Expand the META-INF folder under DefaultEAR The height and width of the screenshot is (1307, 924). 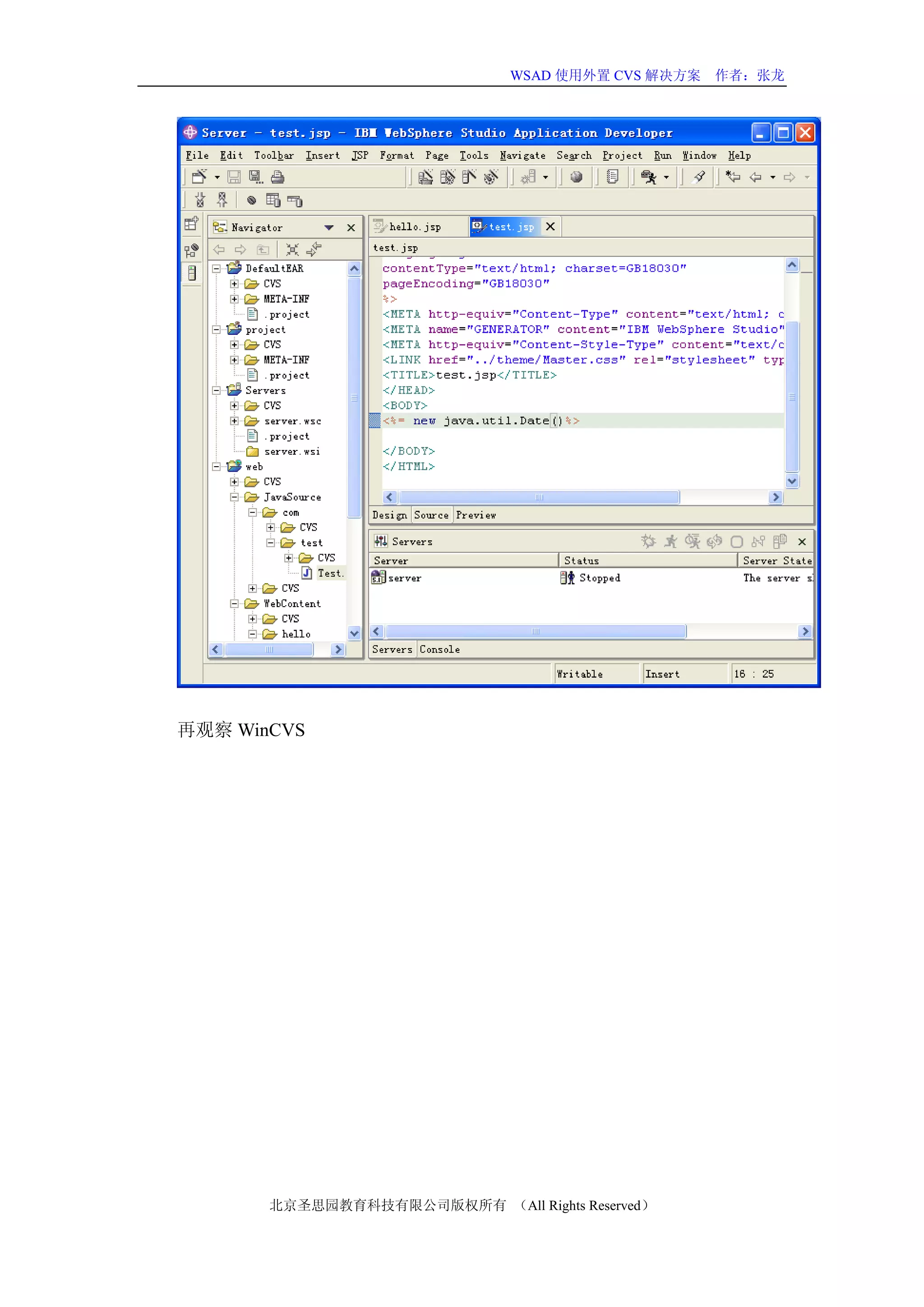(234, 299)
